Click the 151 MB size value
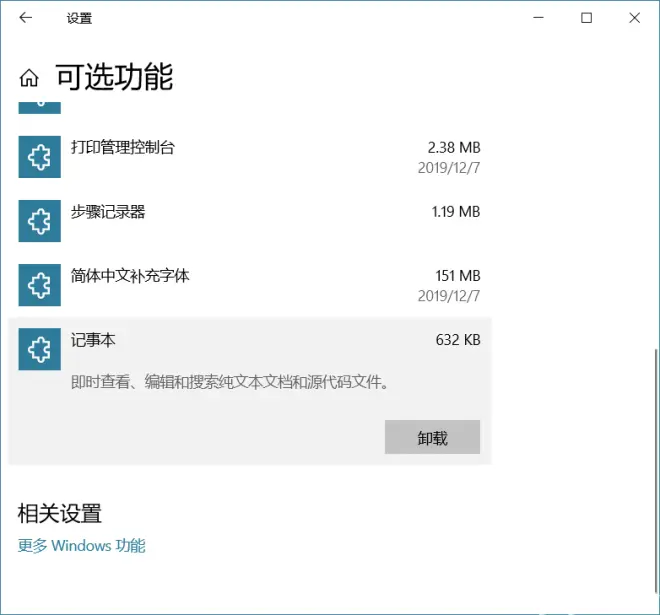The width and height of the screenshot is (660, 615). click(458, 276)
